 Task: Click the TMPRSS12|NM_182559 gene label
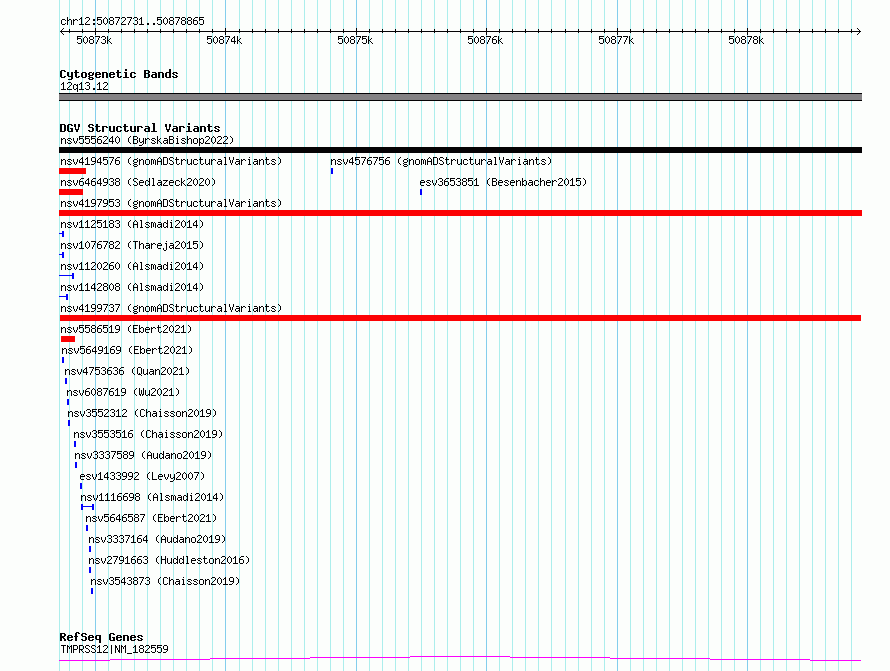tap(114, 649)
